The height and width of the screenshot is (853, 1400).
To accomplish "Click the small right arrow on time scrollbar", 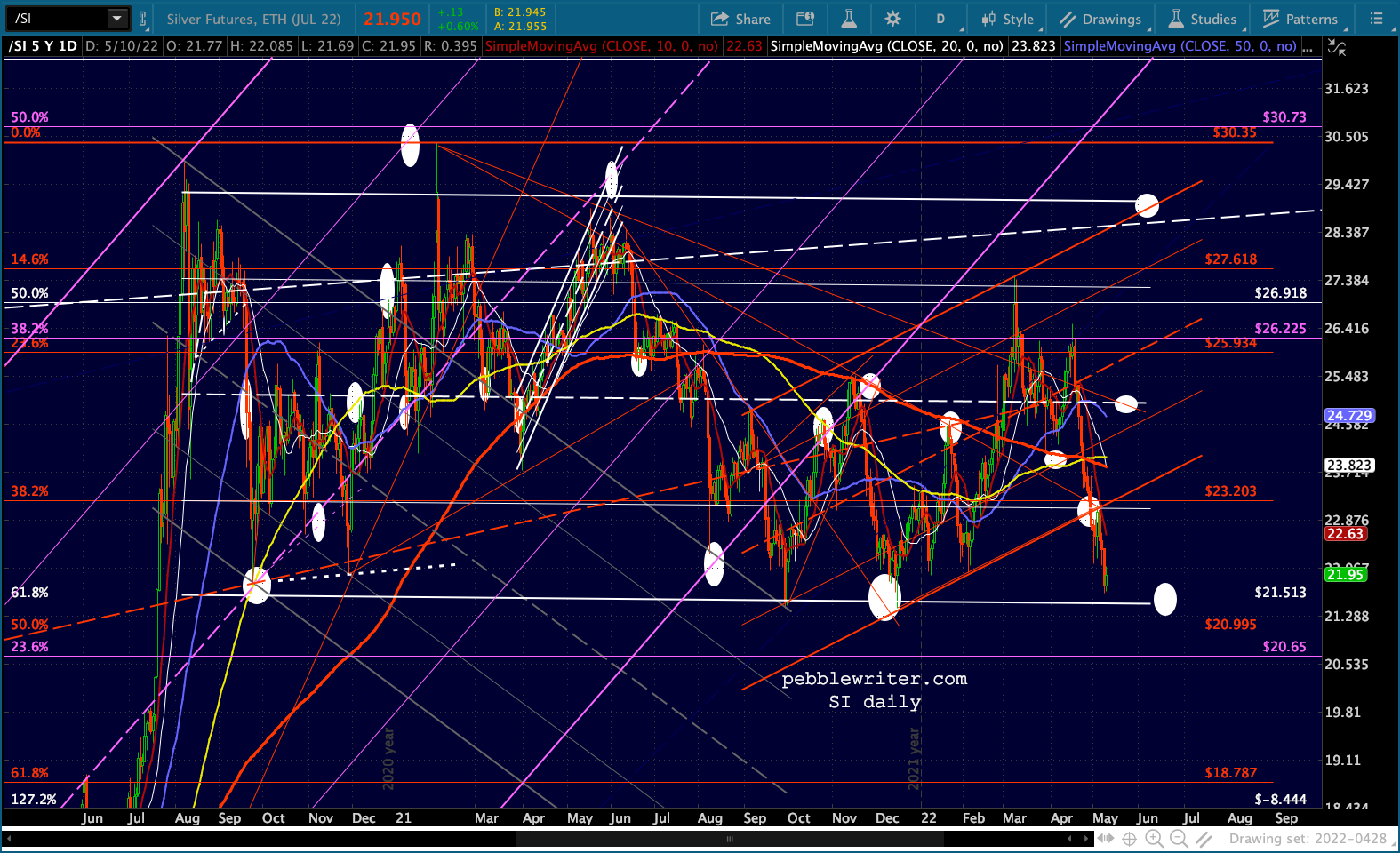I will (x=1086, y=839).
